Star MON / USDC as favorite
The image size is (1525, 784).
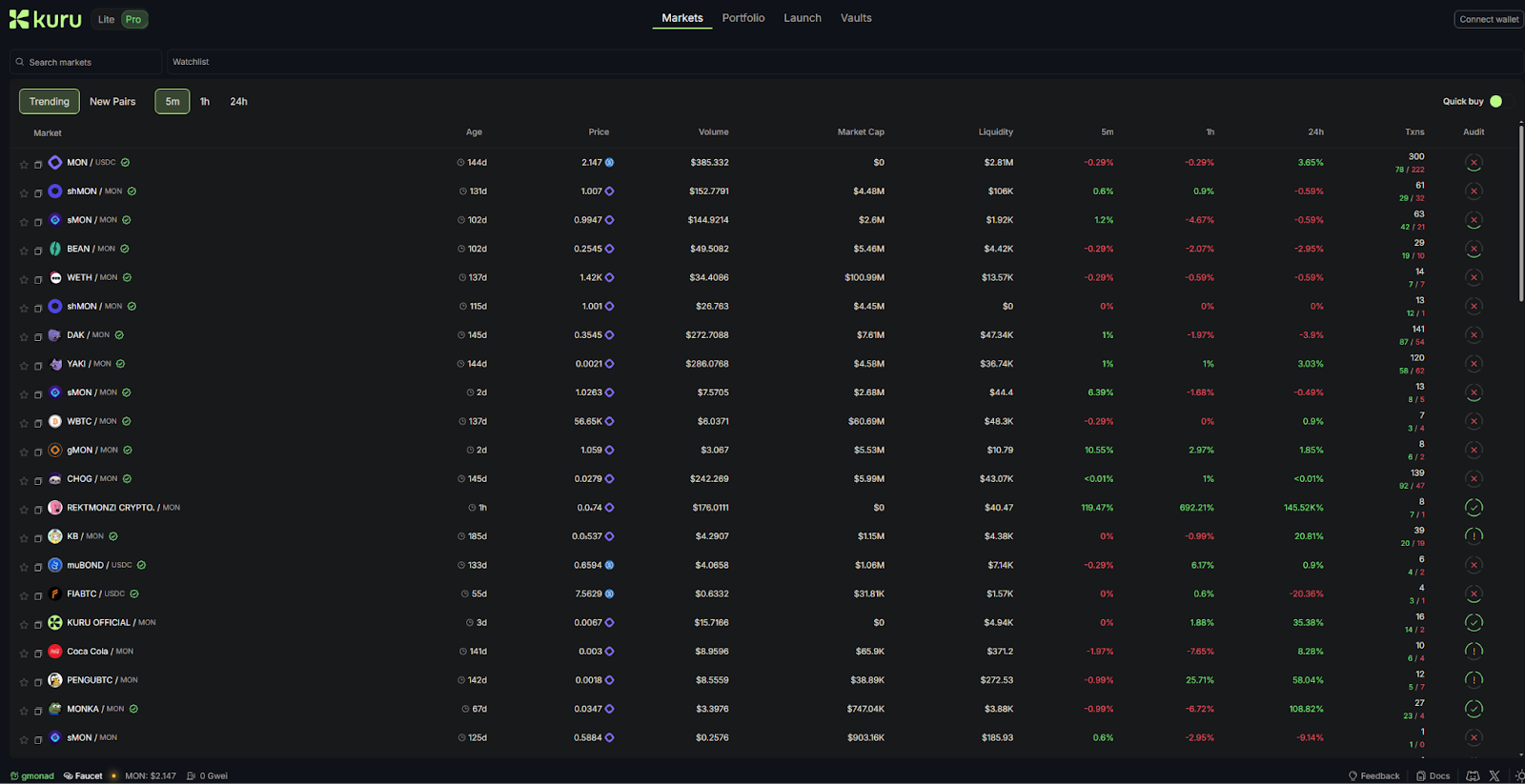click(24, 165)
